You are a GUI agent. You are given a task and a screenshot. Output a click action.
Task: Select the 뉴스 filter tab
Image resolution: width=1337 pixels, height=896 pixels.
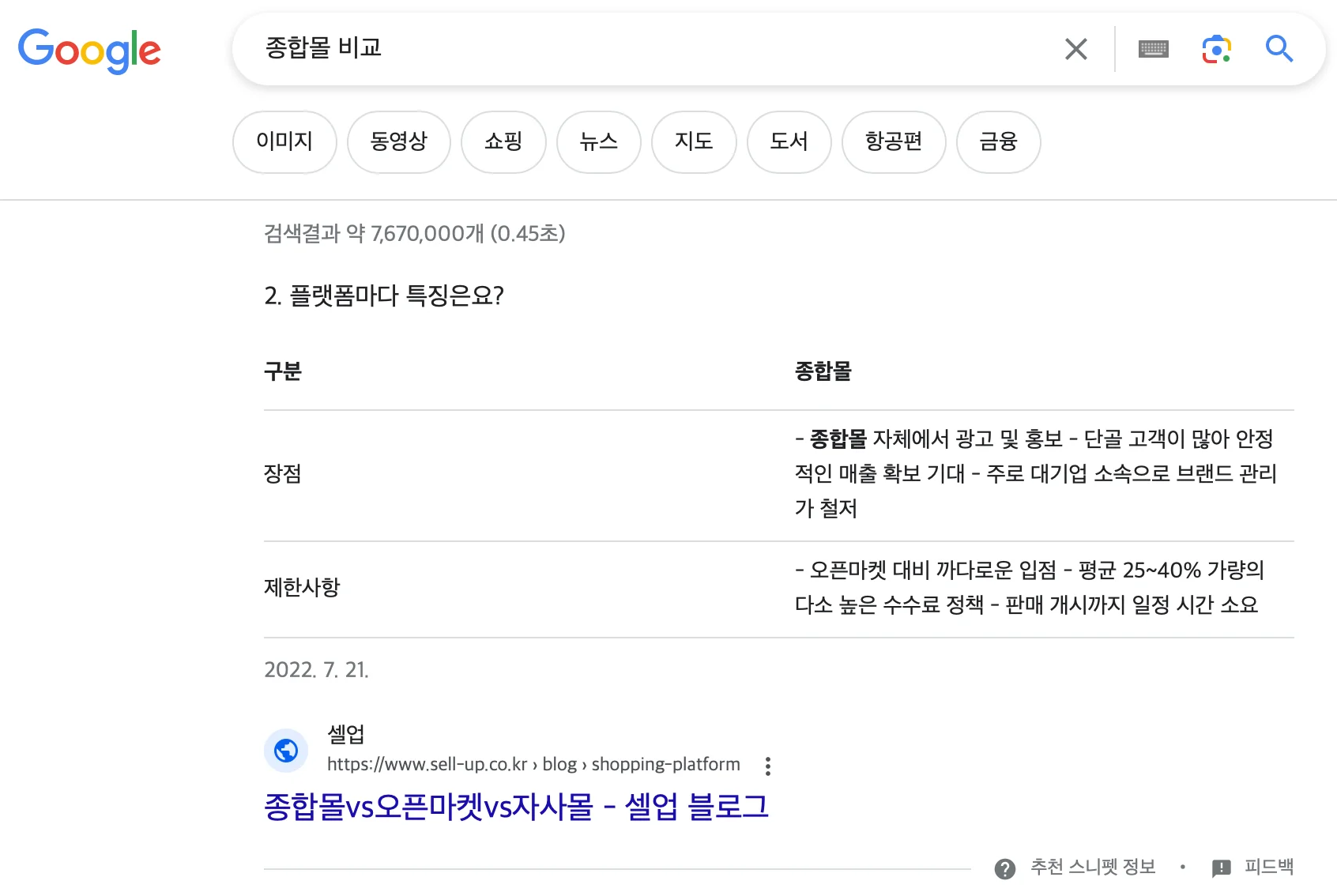[x=598, y=141]
